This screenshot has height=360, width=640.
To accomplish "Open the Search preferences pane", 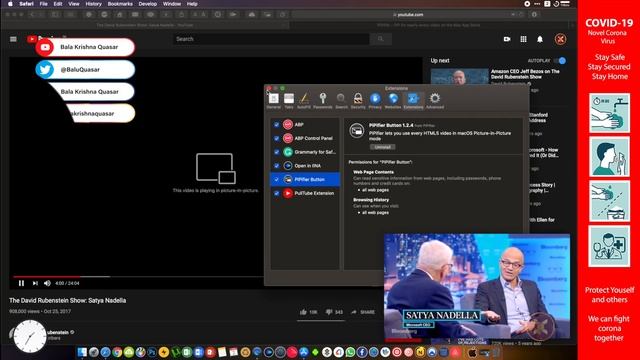I will [341, 100].
